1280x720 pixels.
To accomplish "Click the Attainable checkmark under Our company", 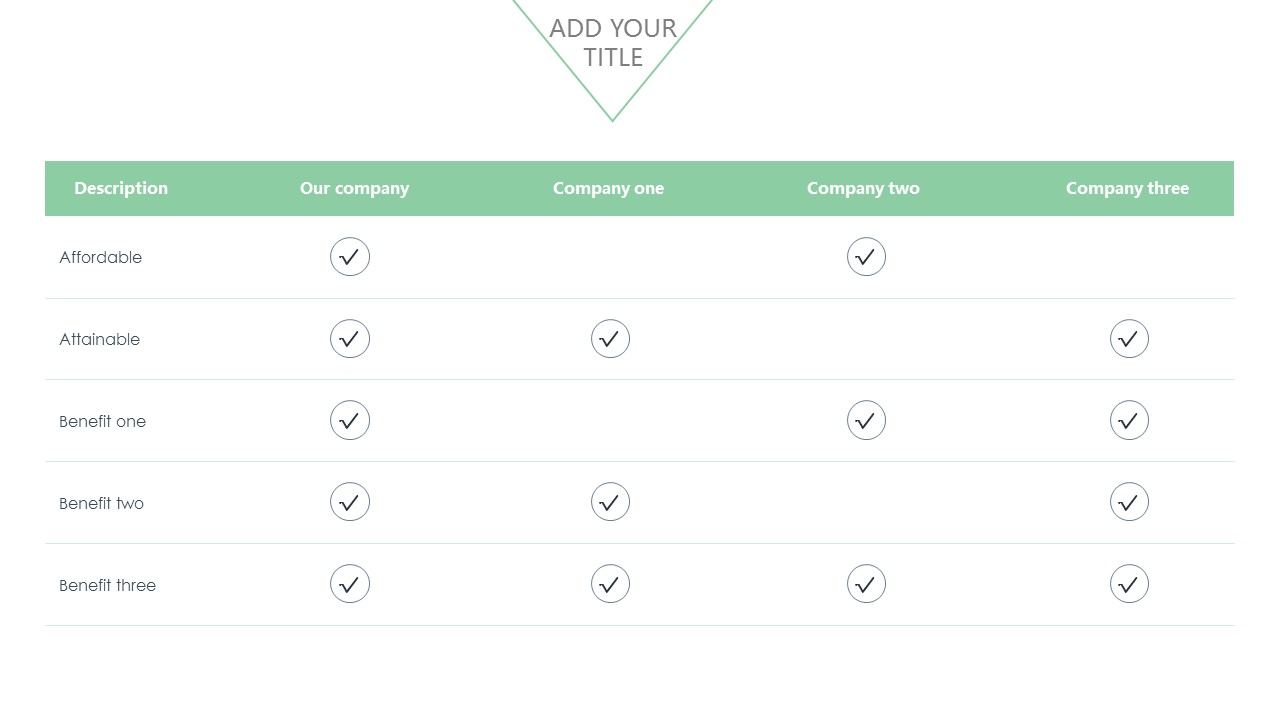I will tap(350, 339).
